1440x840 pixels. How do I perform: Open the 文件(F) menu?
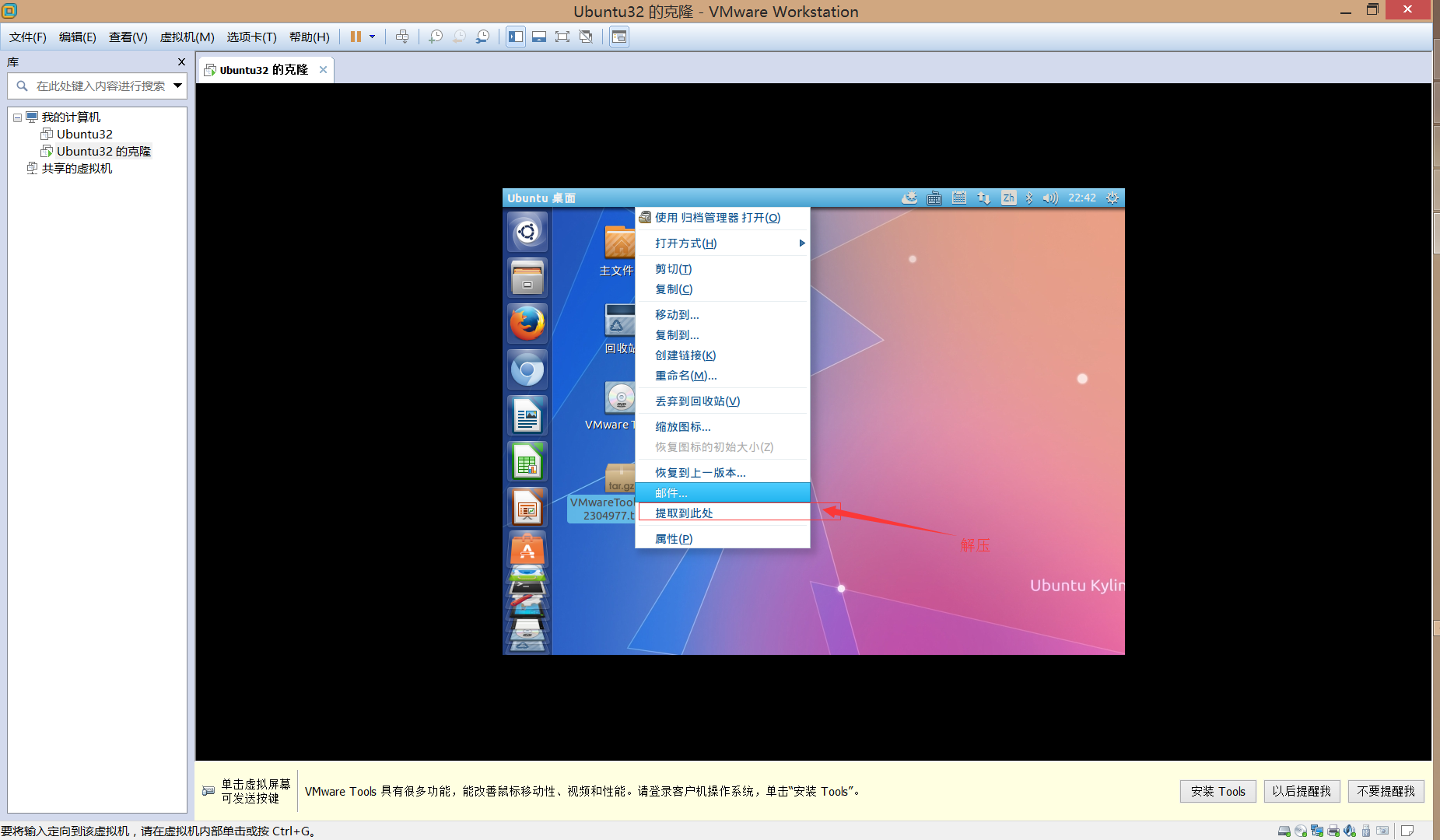(x=28, y=37)
